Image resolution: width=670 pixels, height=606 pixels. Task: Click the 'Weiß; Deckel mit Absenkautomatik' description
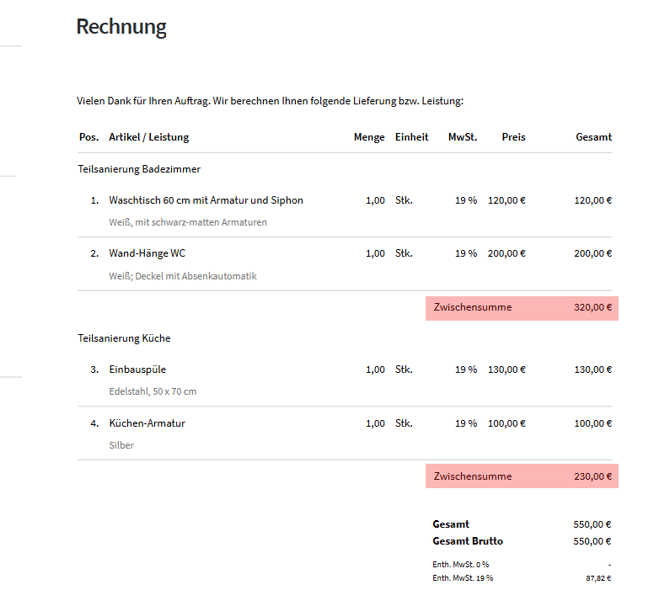point(183,275)
